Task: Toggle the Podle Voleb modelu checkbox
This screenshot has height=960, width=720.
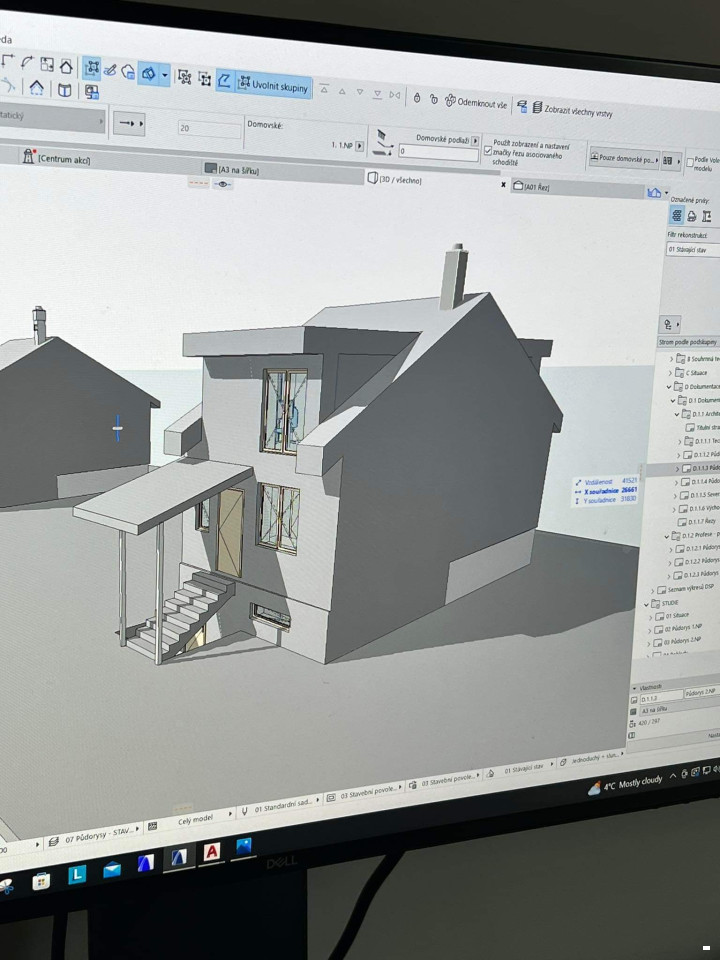Action: [x=690, y=162]
